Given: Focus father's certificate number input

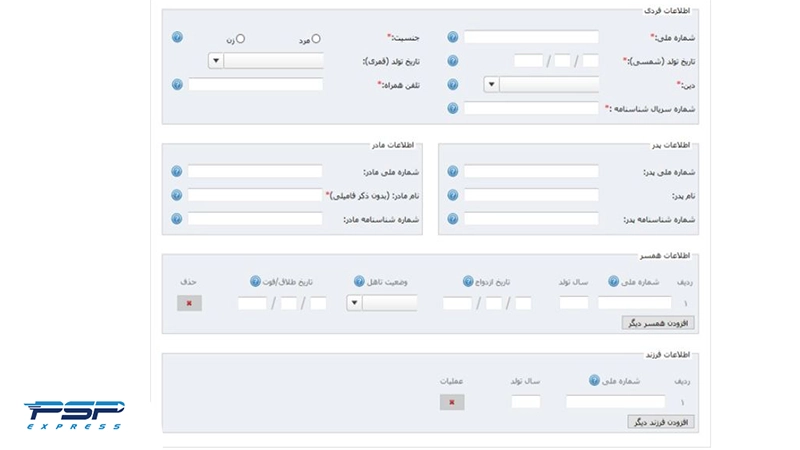Looking at the screenshot, I should pyautogui.click(x=531, y=219).
